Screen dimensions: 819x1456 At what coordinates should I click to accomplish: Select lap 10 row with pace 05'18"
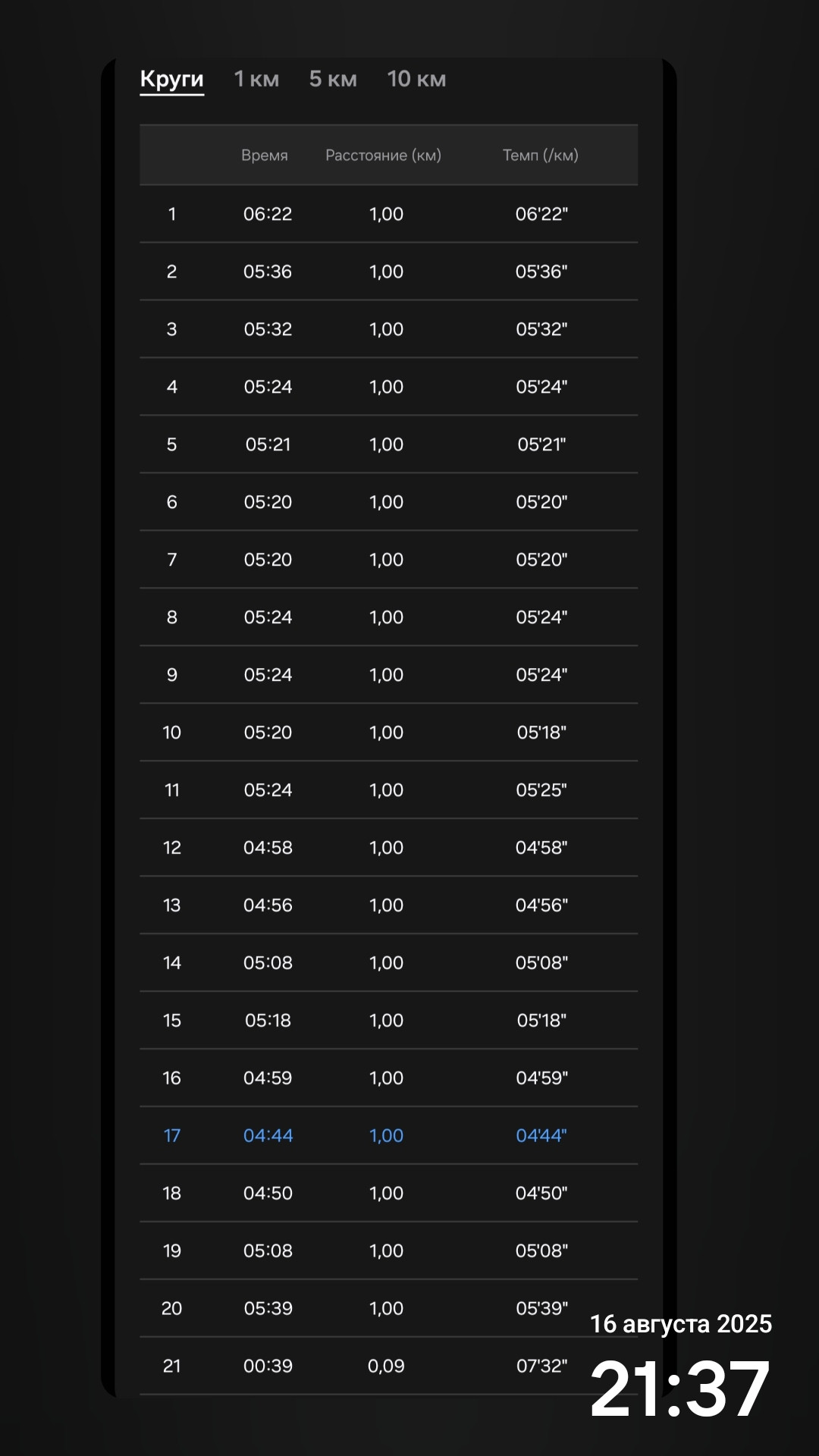pyautogui.click(x=388, y=733)
